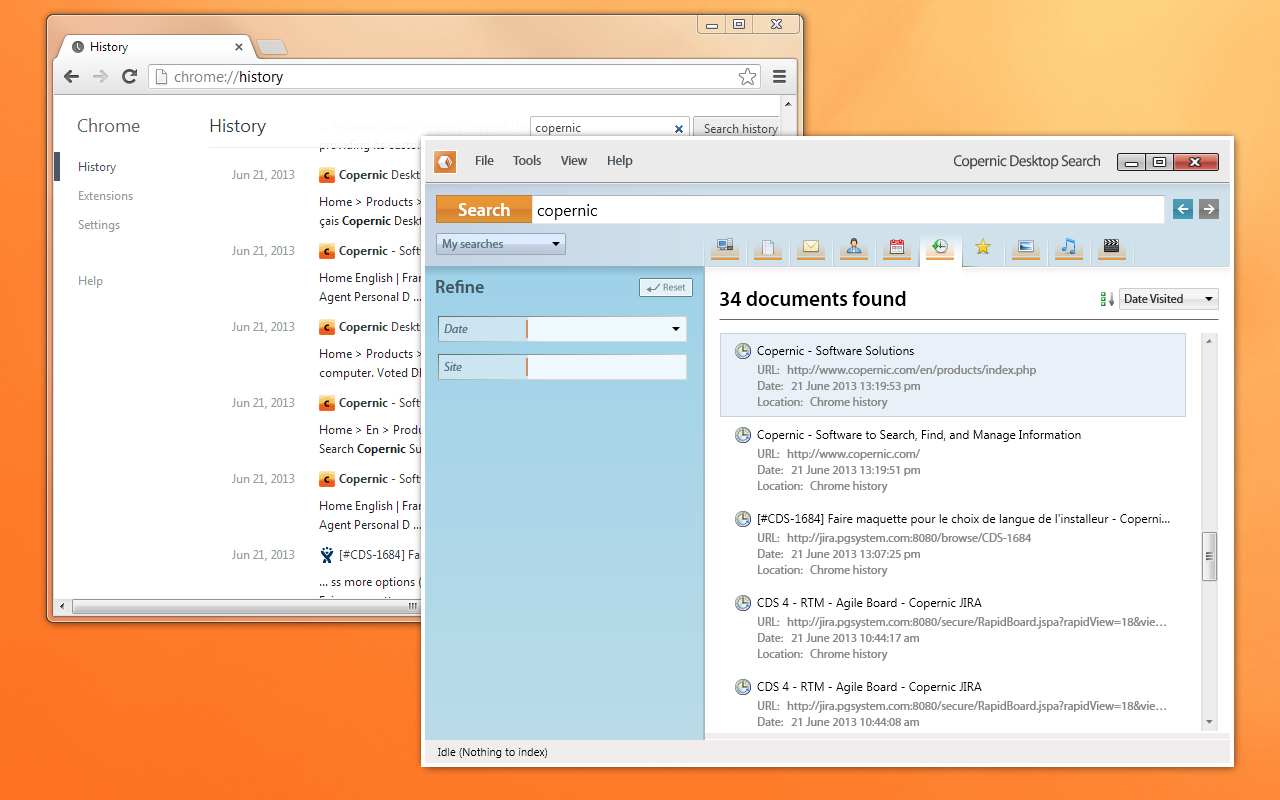Click Copernic favicon of first Chrome history entry
Image resolution: width=1280 pixels, height=800 pixels.
pyautogui.click(x=327, y=175)
